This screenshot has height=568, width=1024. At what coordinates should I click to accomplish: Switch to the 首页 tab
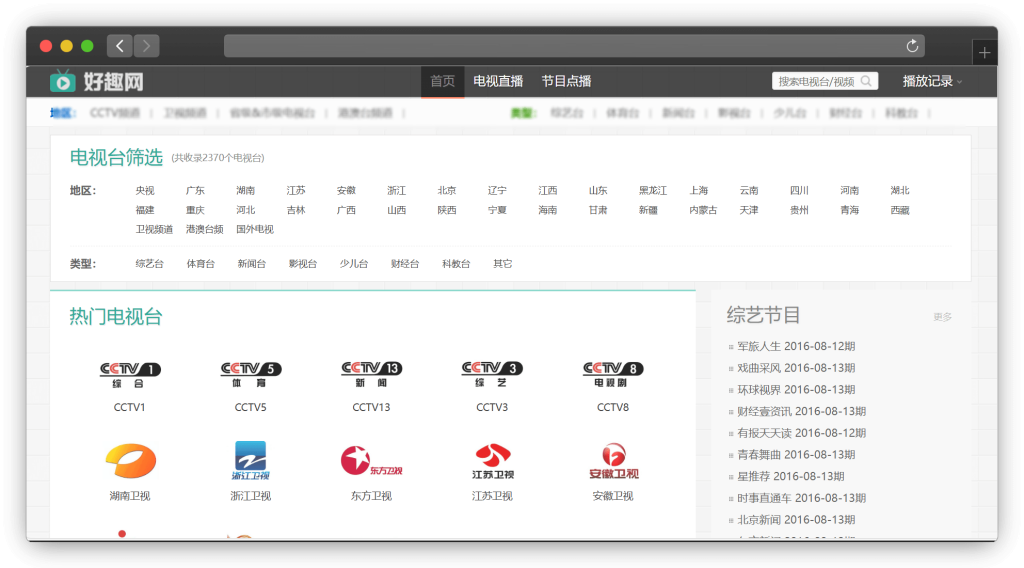click(x=442, y=82)
